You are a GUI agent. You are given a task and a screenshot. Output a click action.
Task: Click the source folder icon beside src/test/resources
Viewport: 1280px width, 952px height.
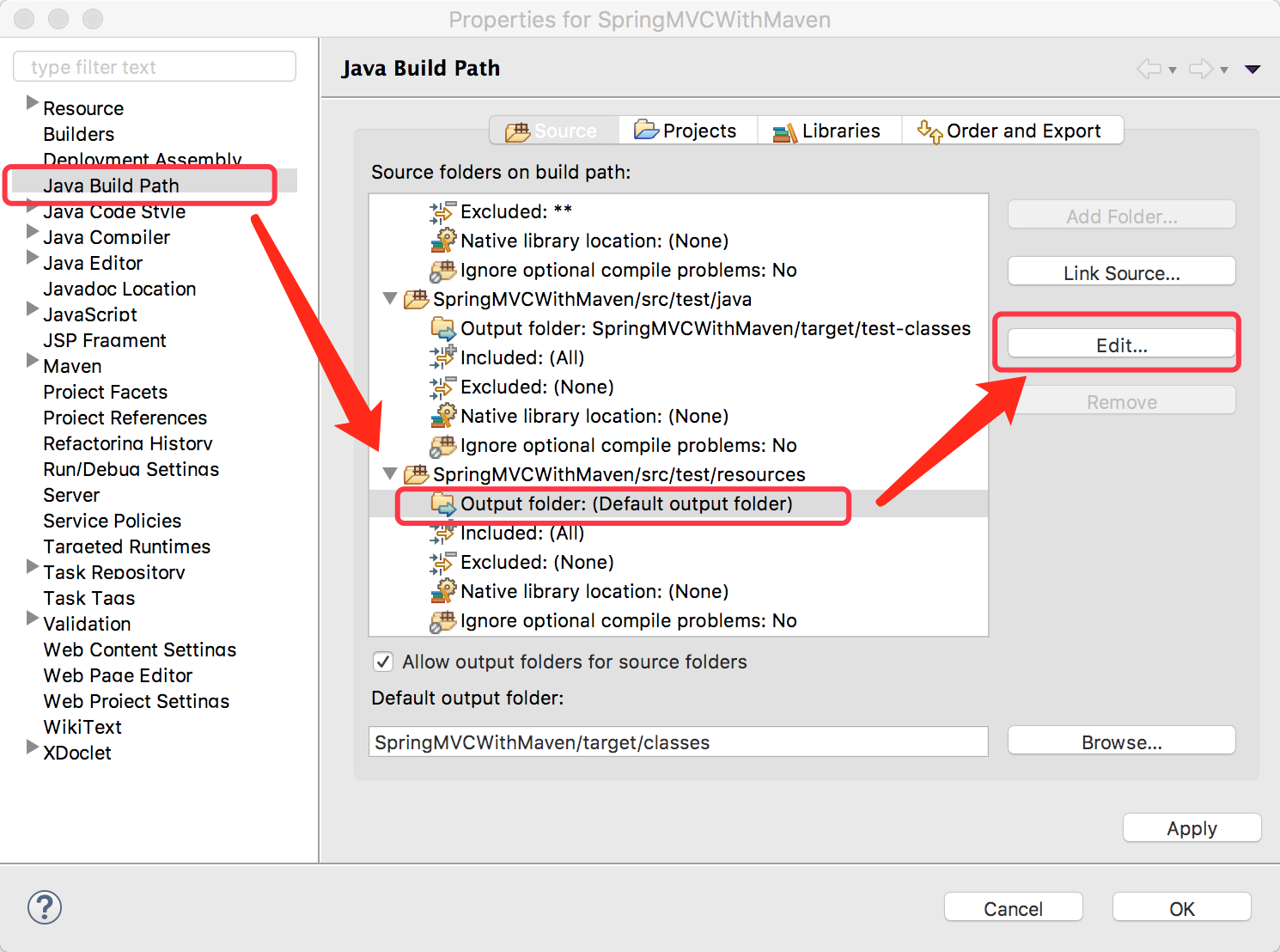coord(418,473)
